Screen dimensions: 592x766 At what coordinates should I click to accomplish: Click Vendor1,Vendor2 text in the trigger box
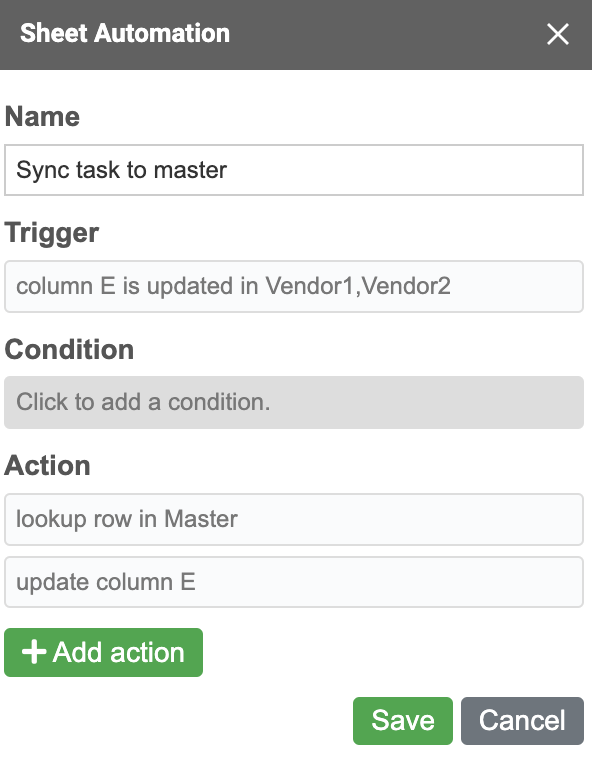[358, 286]
